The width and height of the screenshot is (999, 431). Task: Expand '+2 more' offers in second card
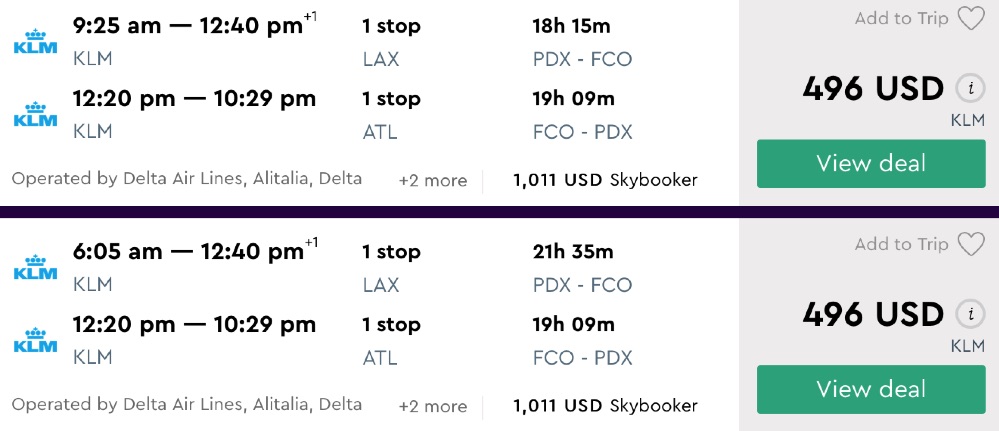432,406
